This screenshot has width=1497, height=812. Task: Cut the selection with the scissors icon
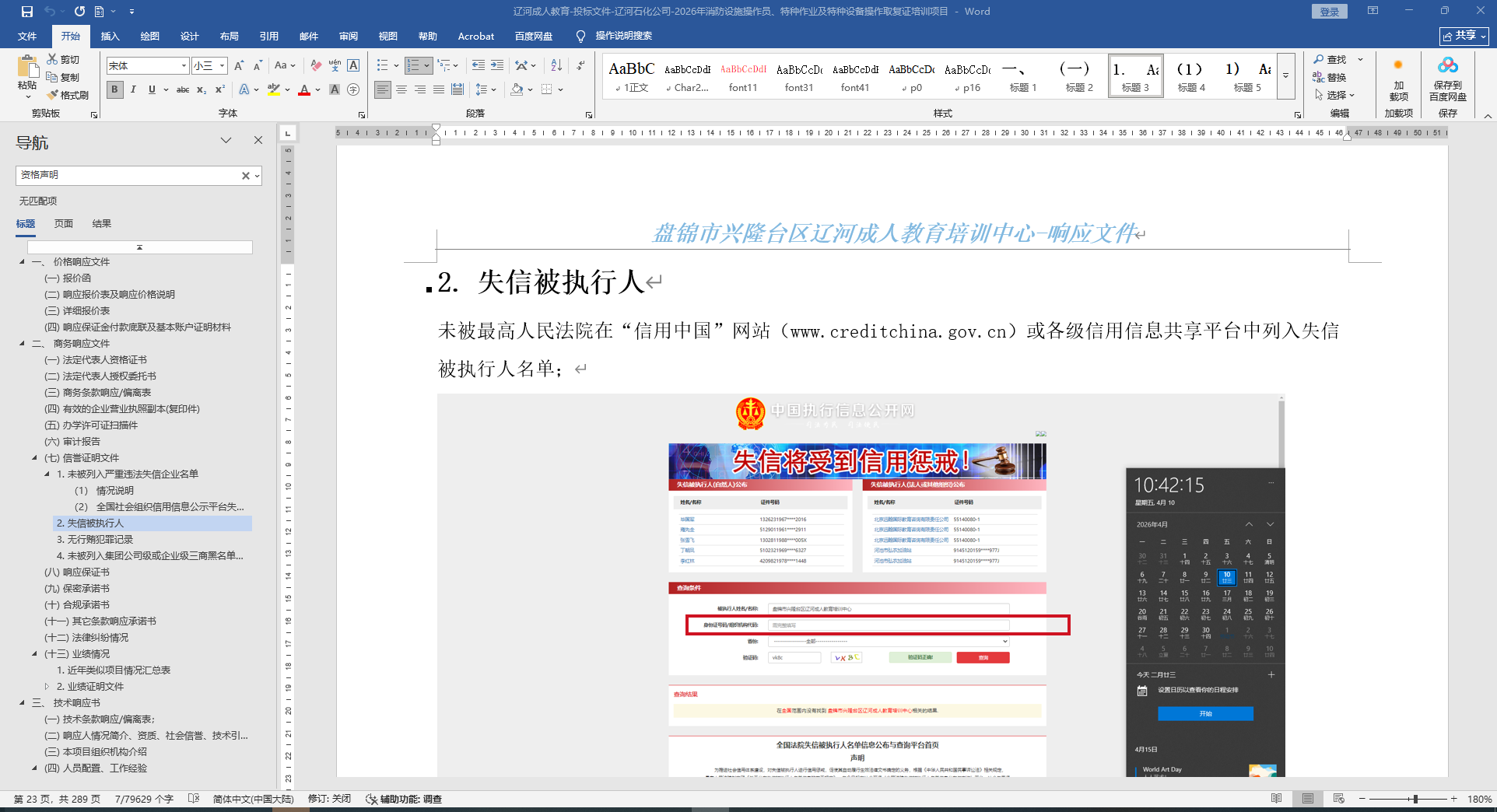coord(52,59)
